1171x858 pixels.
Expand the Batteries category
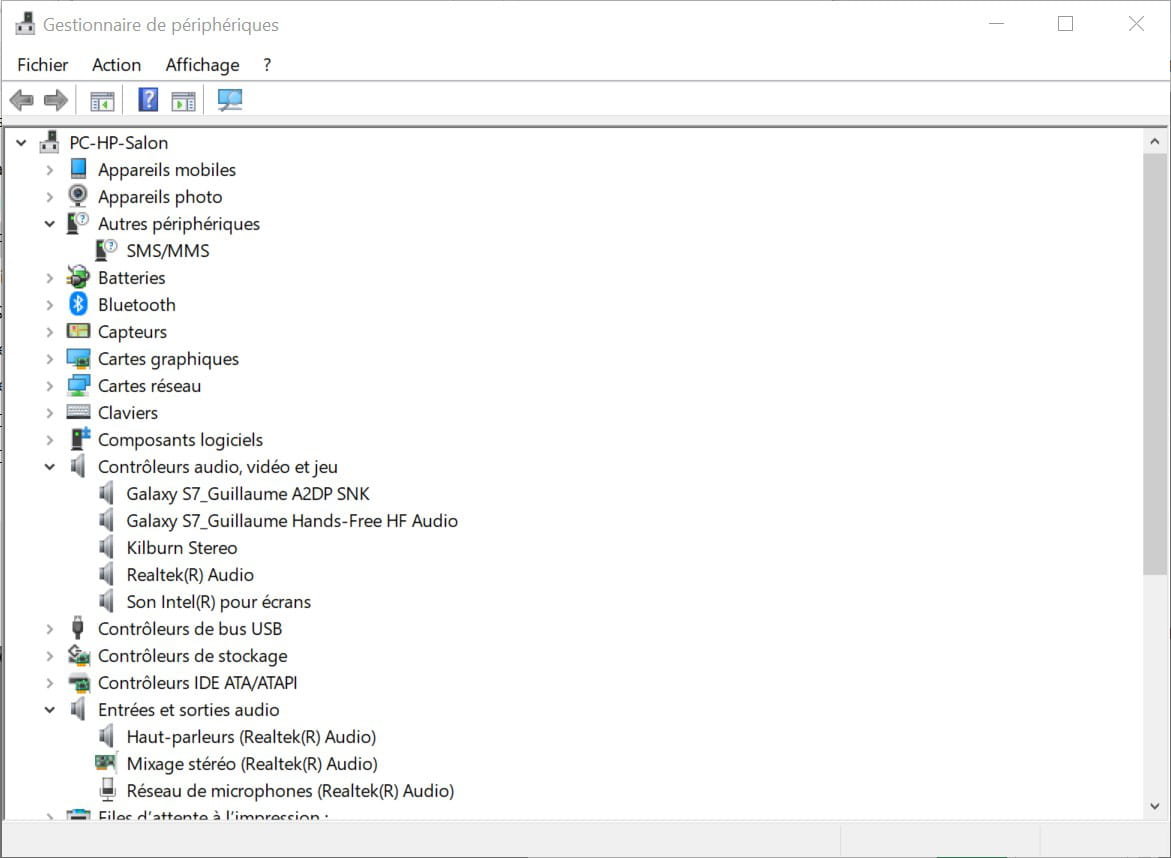(x=49, y=278)
